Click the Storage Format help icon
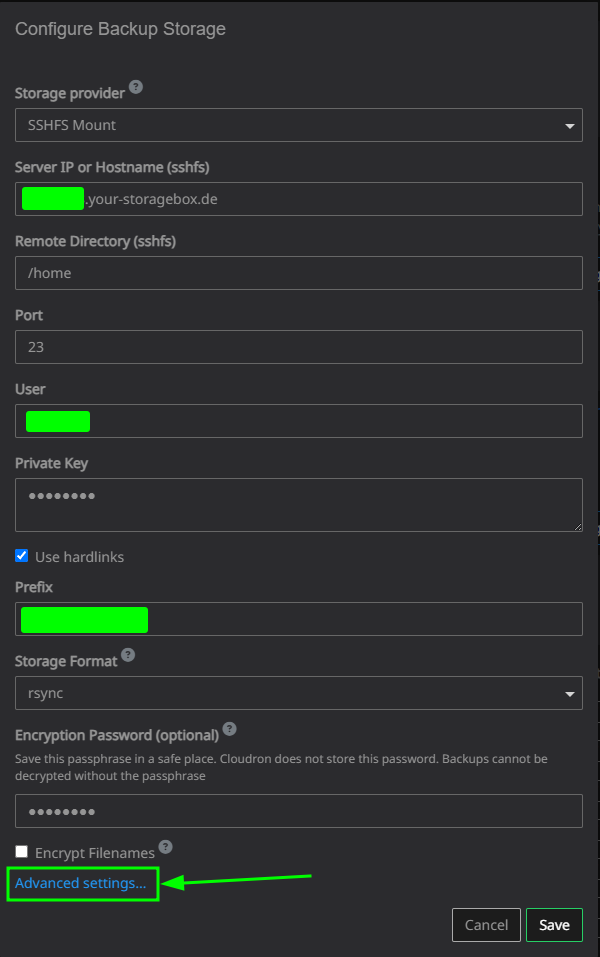Image resolution: width=600 pixels, height=957 pixels. [126, 656]
